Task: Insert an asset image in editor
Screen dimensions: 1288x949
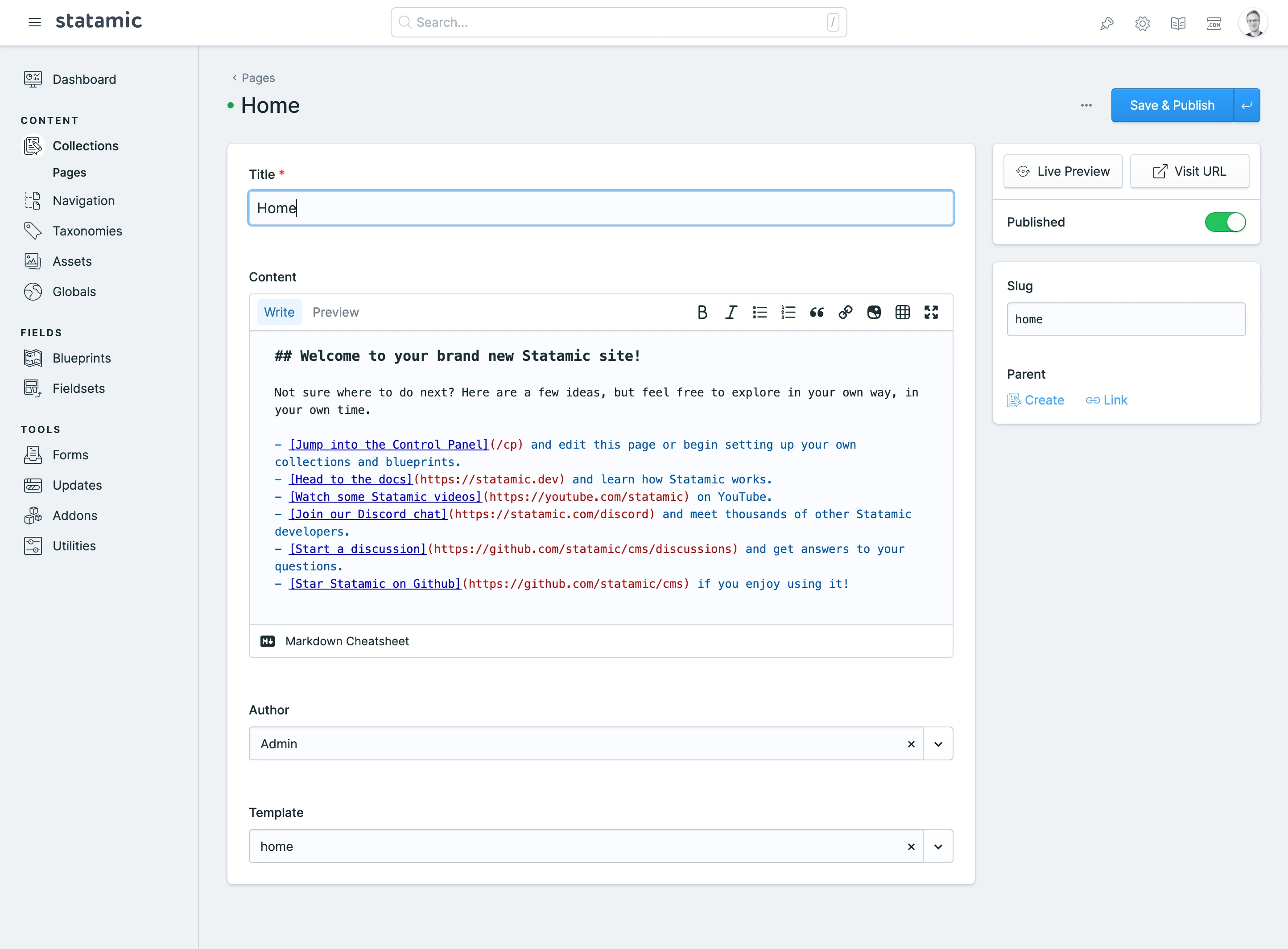Action: [x=874, y=312]
